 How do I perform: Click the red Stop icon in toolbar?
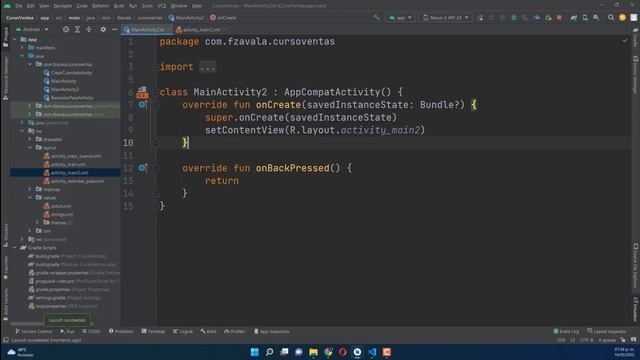point(559,18)
